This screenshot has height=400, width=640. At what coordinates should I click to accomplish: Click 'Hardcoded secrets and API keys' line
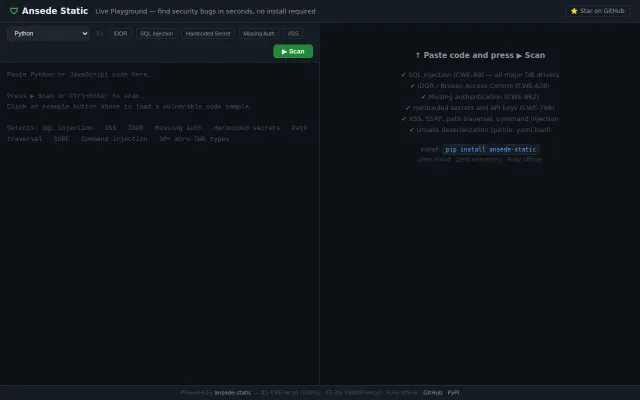pyautogui.click(x=480, y=108)
